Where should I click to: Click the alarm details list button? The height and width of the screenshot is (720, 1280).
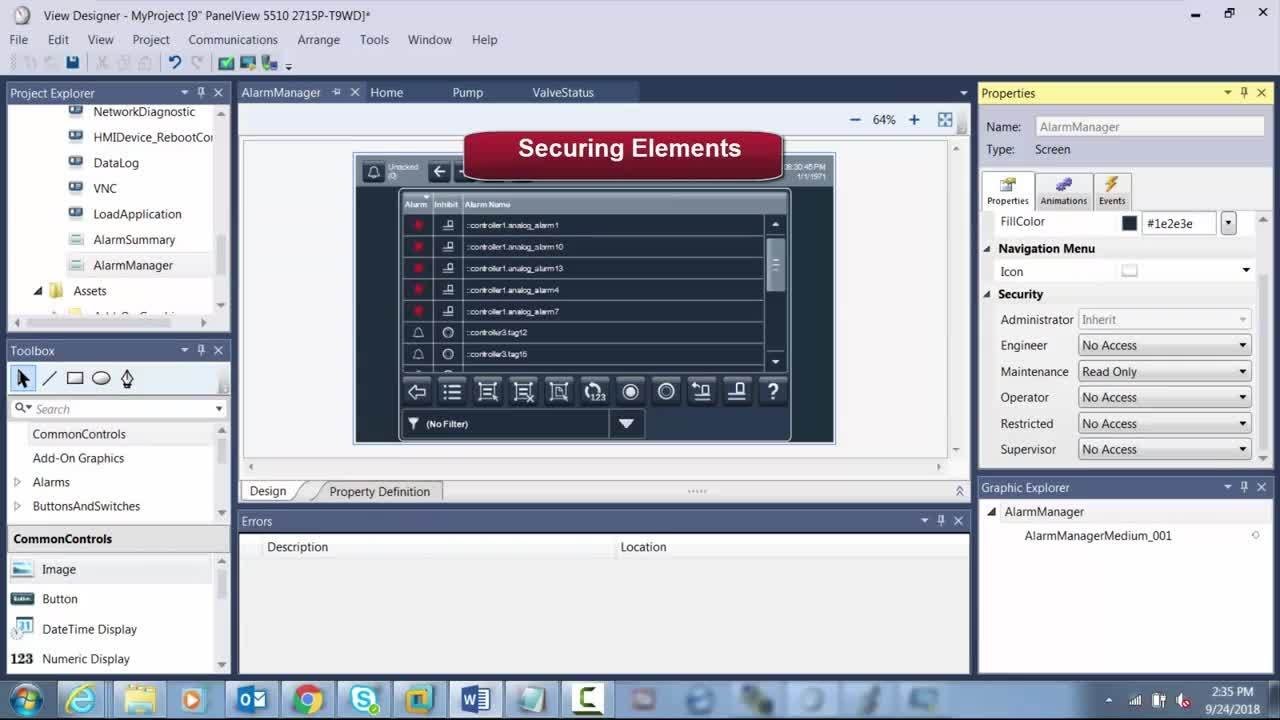[452, 392]
